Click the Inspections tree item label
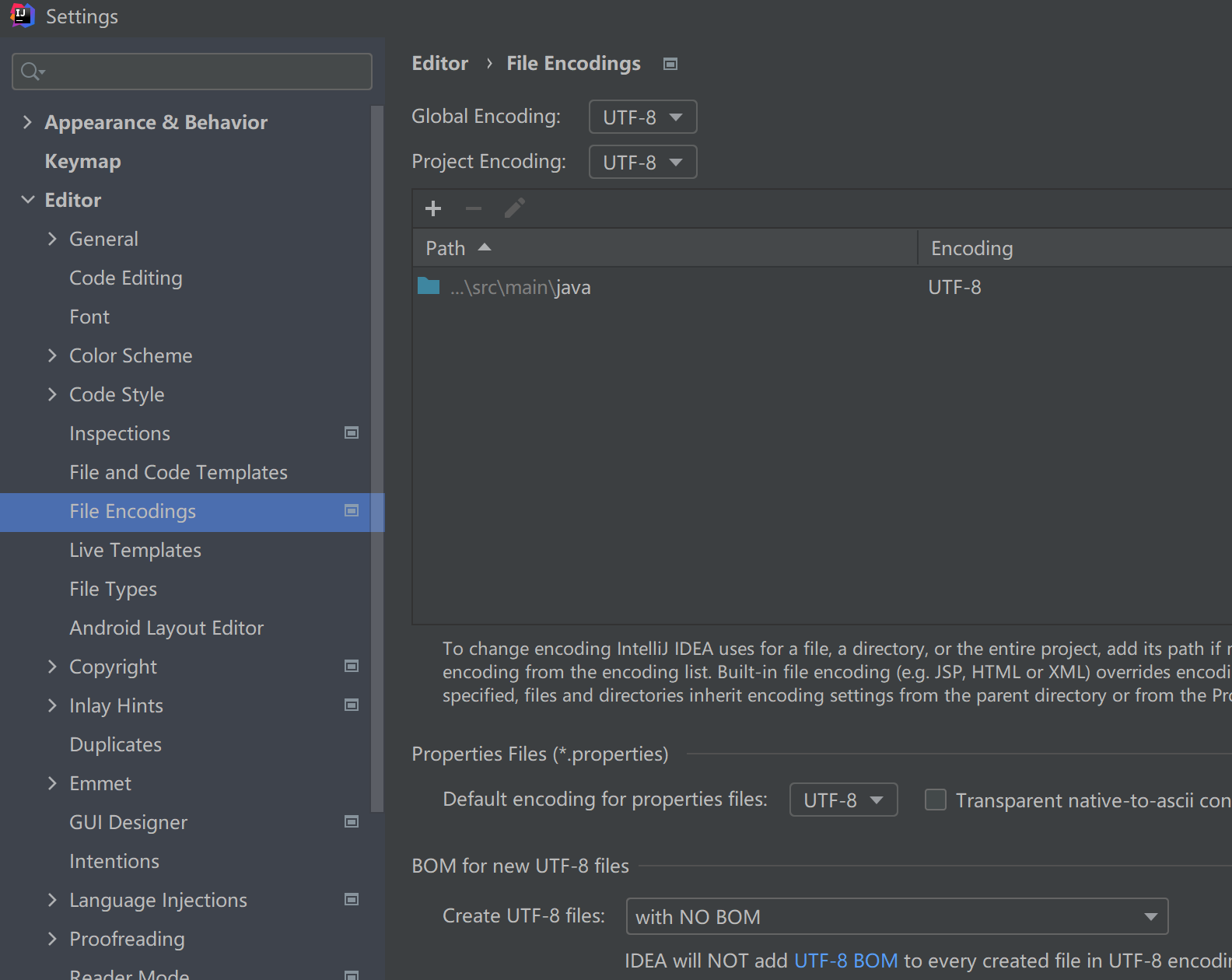This screenshot has width=1232, height=980. (x=120, y=433)
